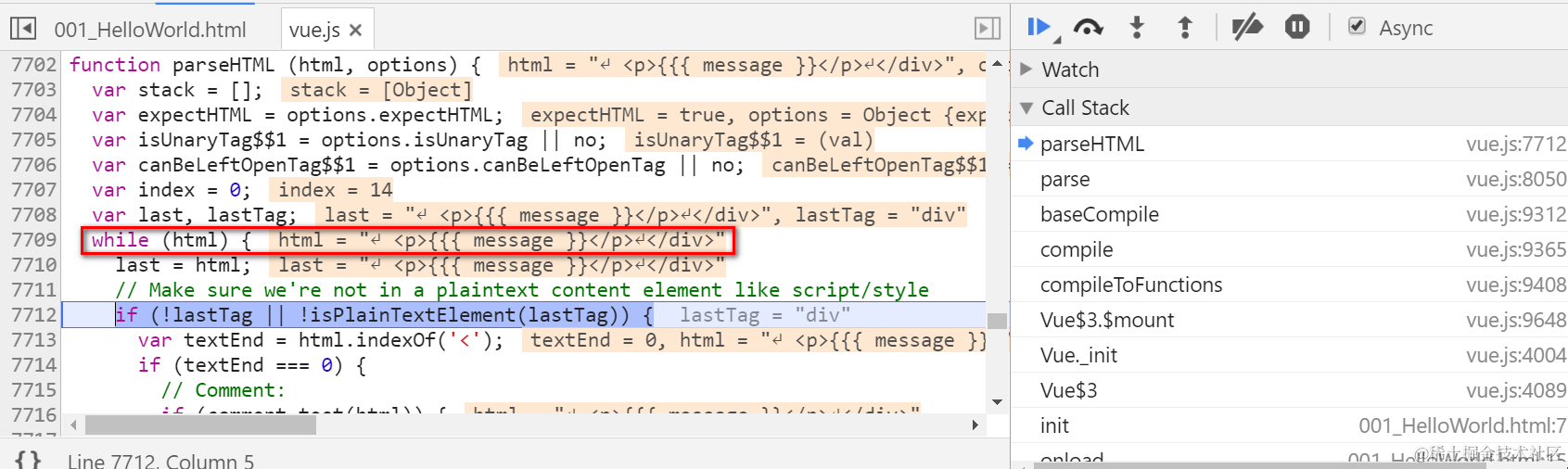The width and height of the screenshot is (1568, 469).
Task: Resume script execution
Action: click(1039, 28)
